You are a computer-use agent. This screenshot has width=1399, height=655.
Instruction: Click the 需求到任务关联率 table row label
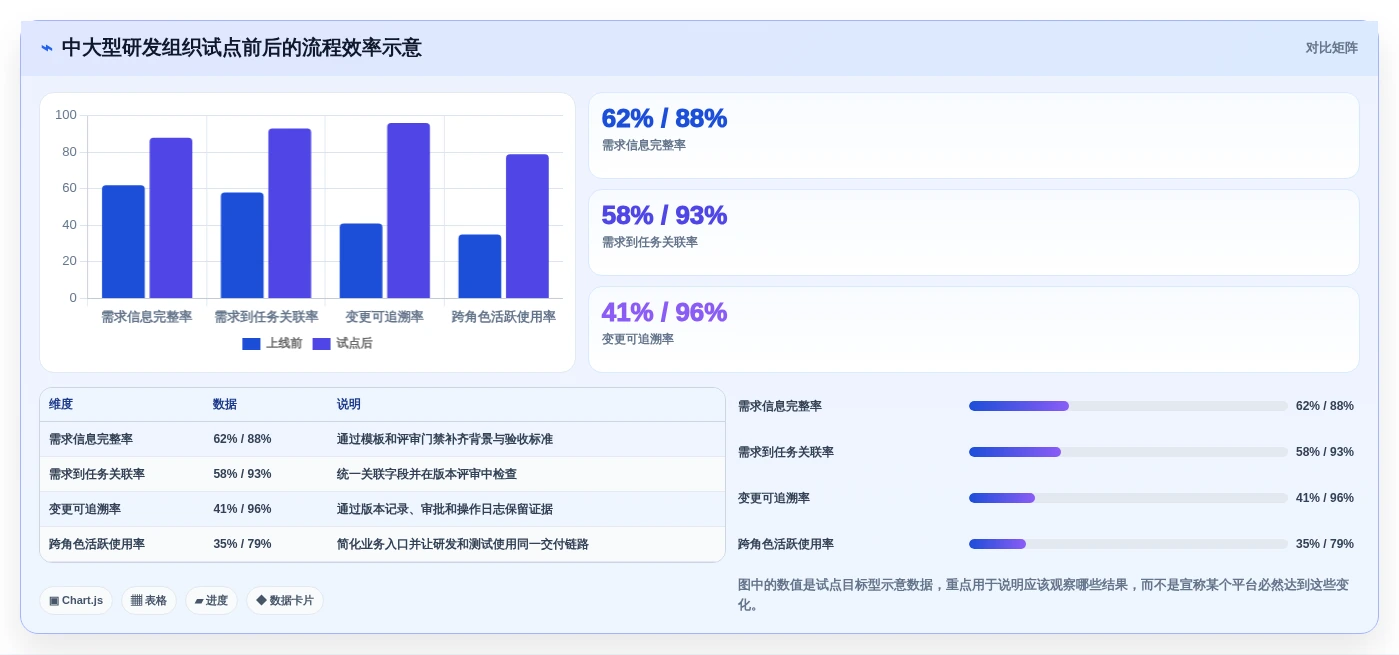pos(97,474)
